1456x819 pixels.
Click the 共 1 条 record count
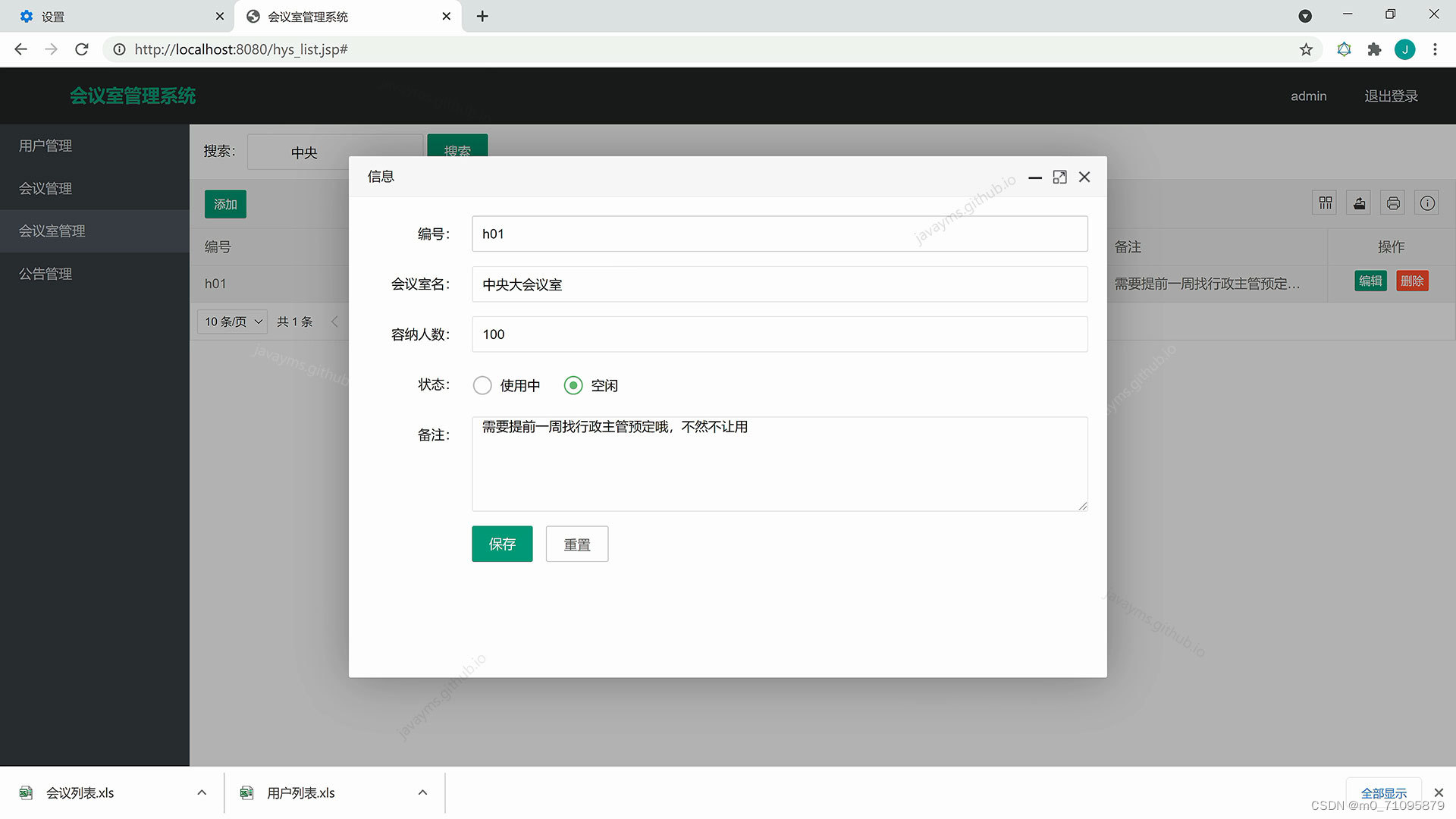pos(294,322)
